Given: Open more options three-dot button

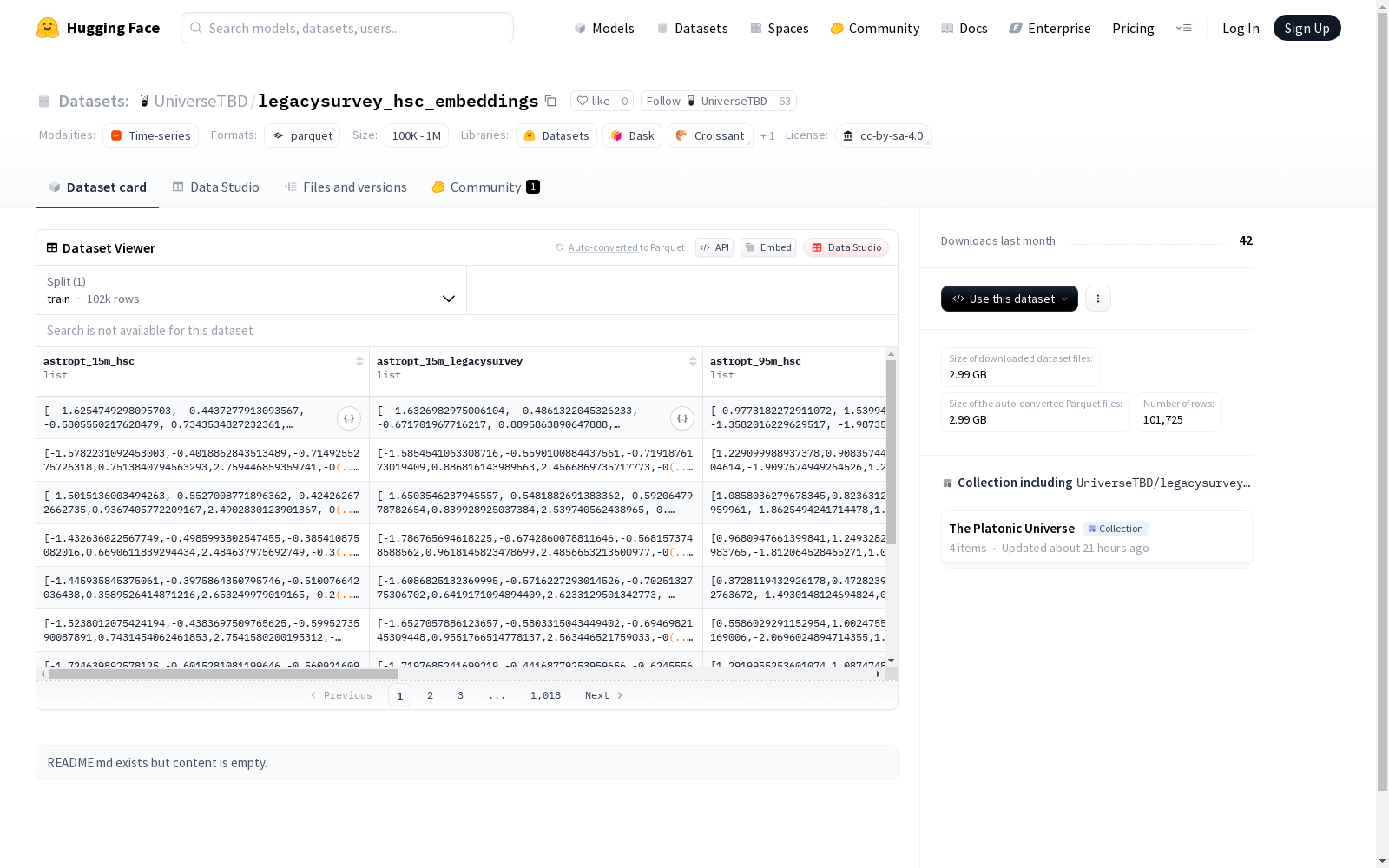Looking at the screenshot, I should 1098,299.
